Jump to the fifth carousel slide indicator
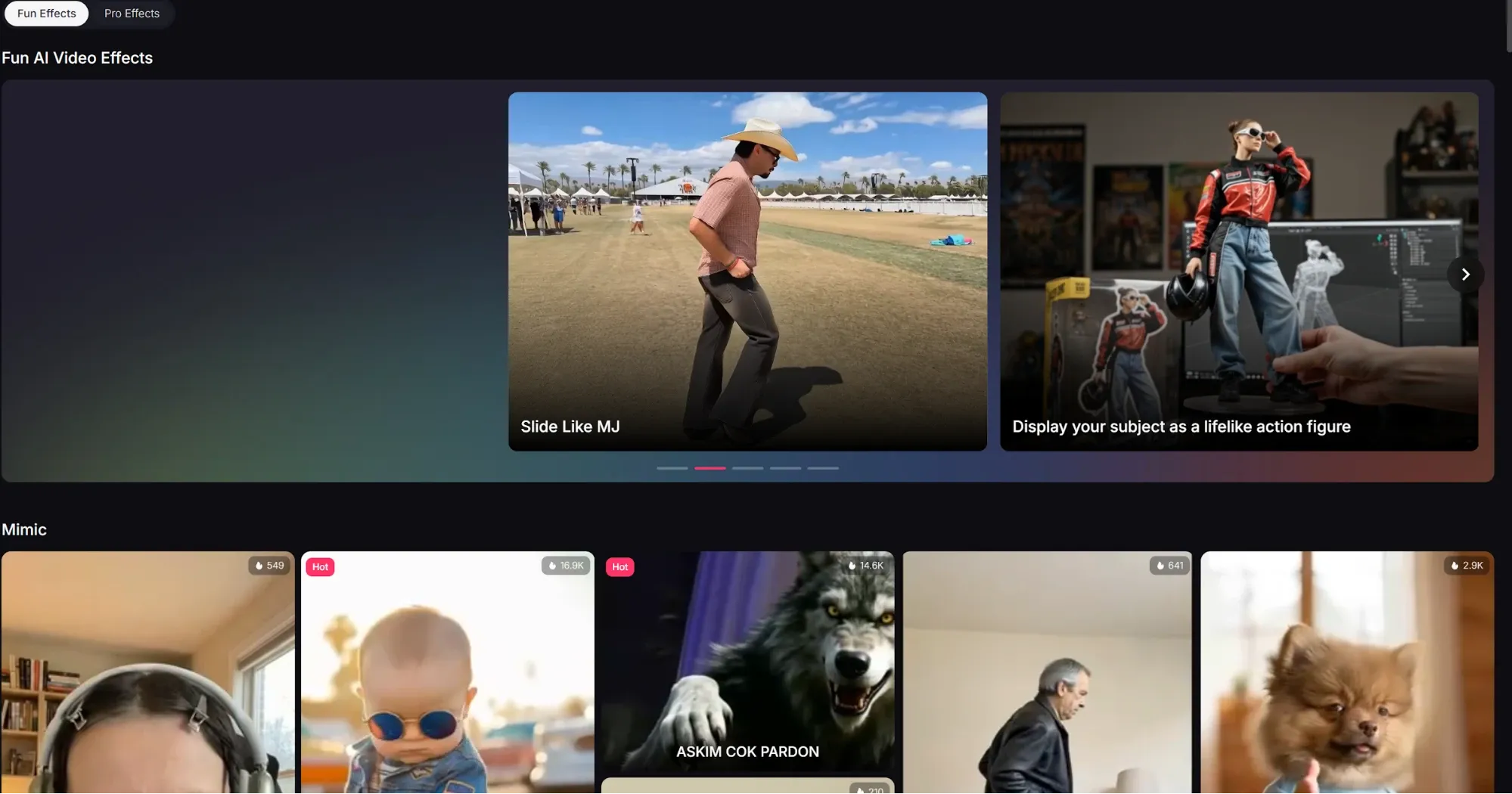The width and height of the screenshot is (1512, 794). point(823,468)
